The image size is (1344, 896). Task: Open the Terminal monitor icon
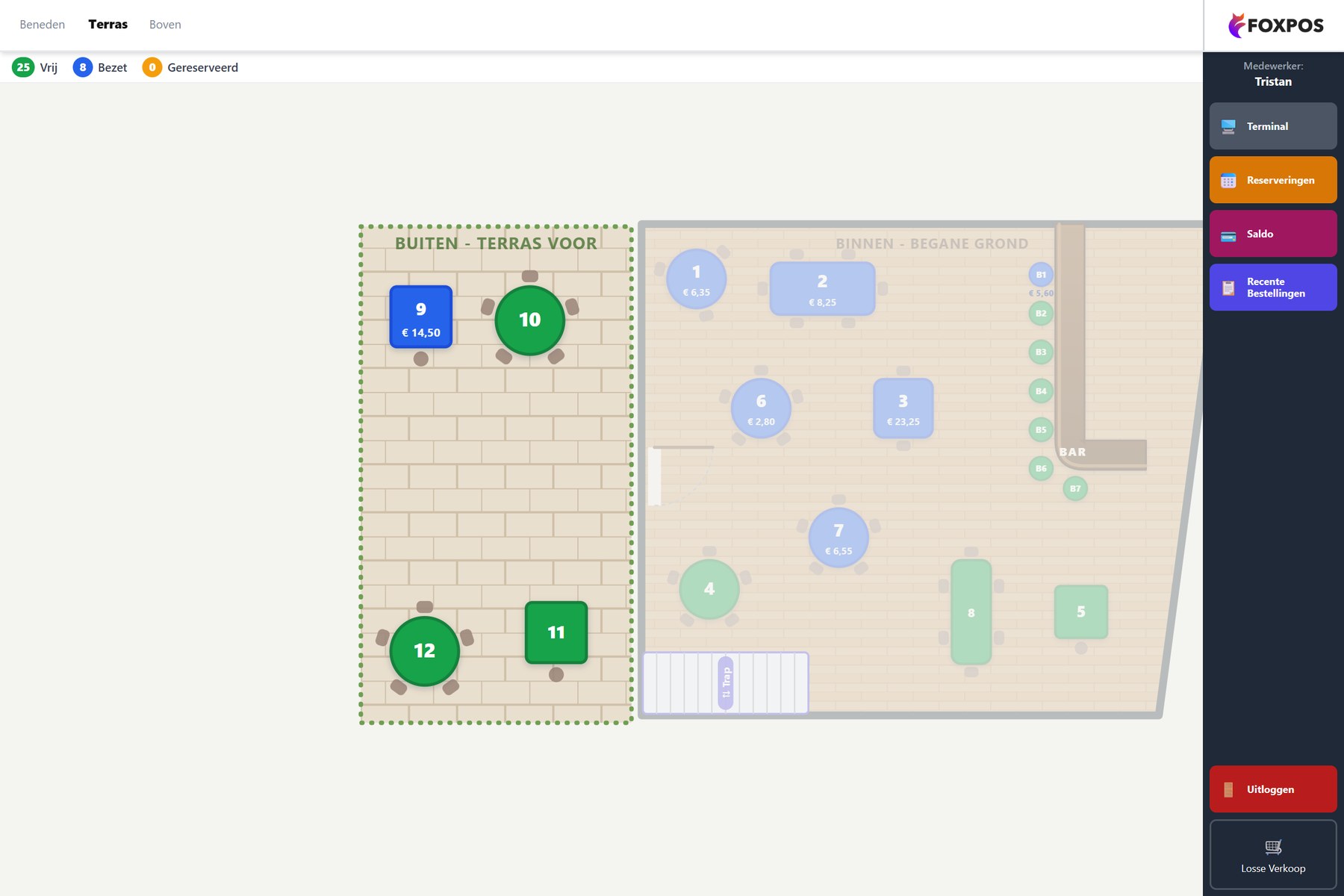1228,126
